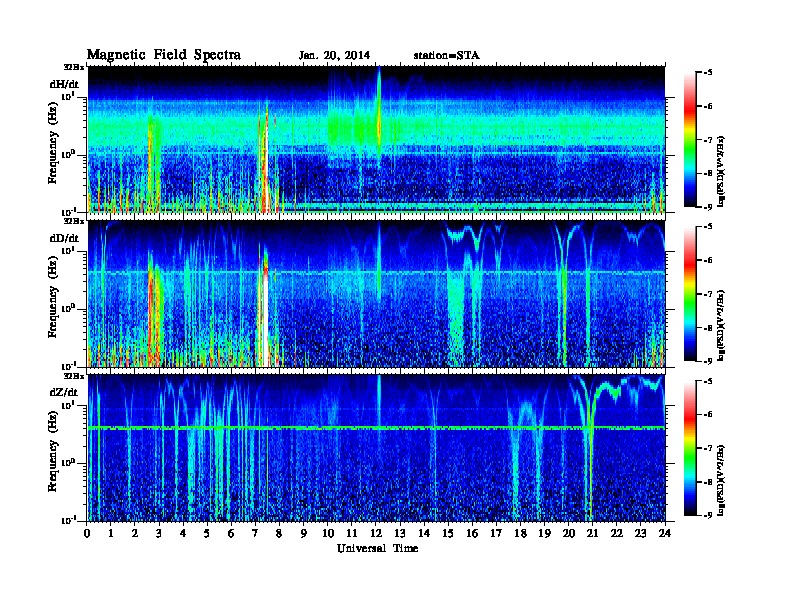Click the "10" hour tick label
The height and width of the screenshot is (612, 792).
pyautogui.click(x=328, y=534)
